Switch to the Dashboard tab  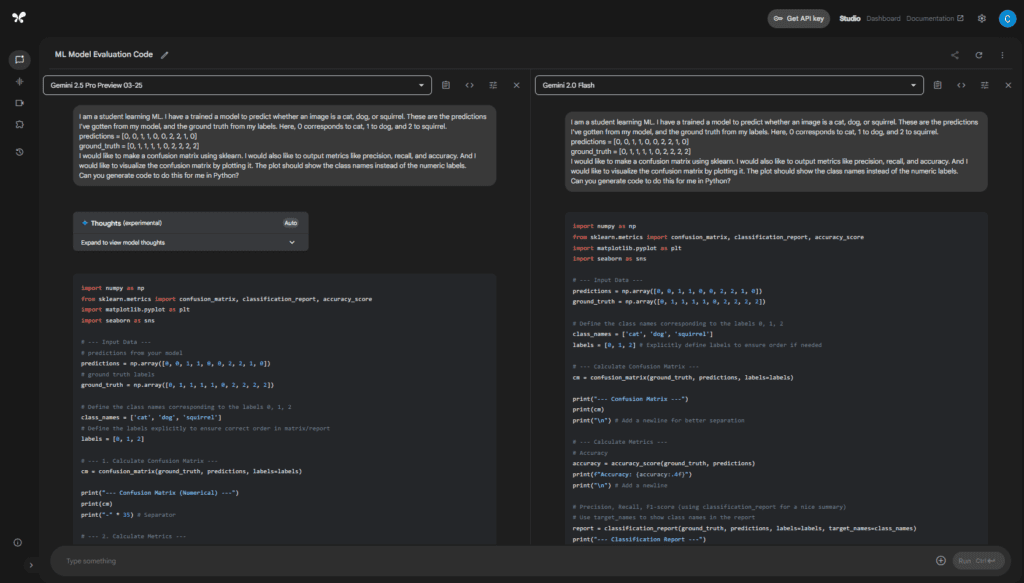point(883,18)
